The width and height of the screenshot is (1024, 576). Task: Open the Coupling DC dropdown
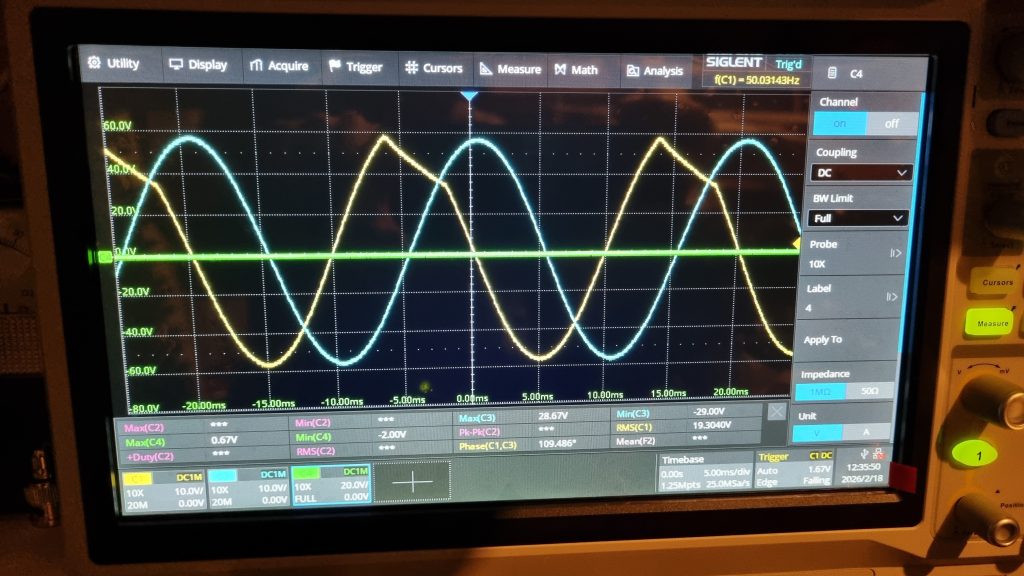(859, 173)
